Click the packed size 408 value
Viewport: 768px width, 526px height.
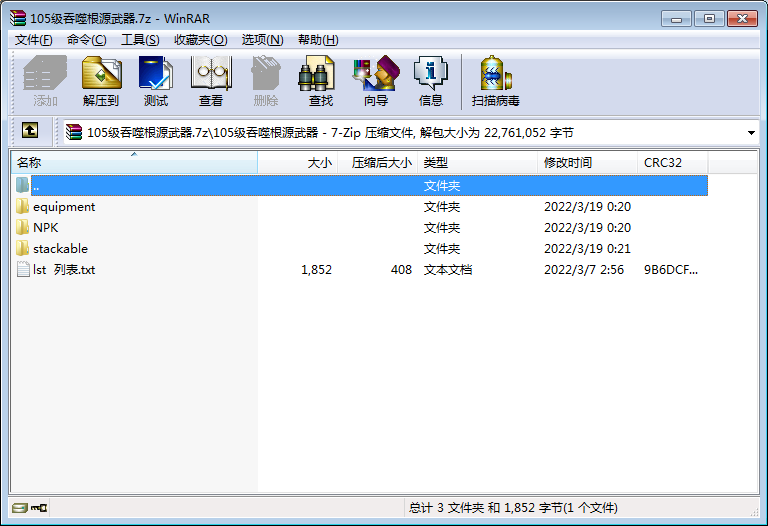pos(401,269)
